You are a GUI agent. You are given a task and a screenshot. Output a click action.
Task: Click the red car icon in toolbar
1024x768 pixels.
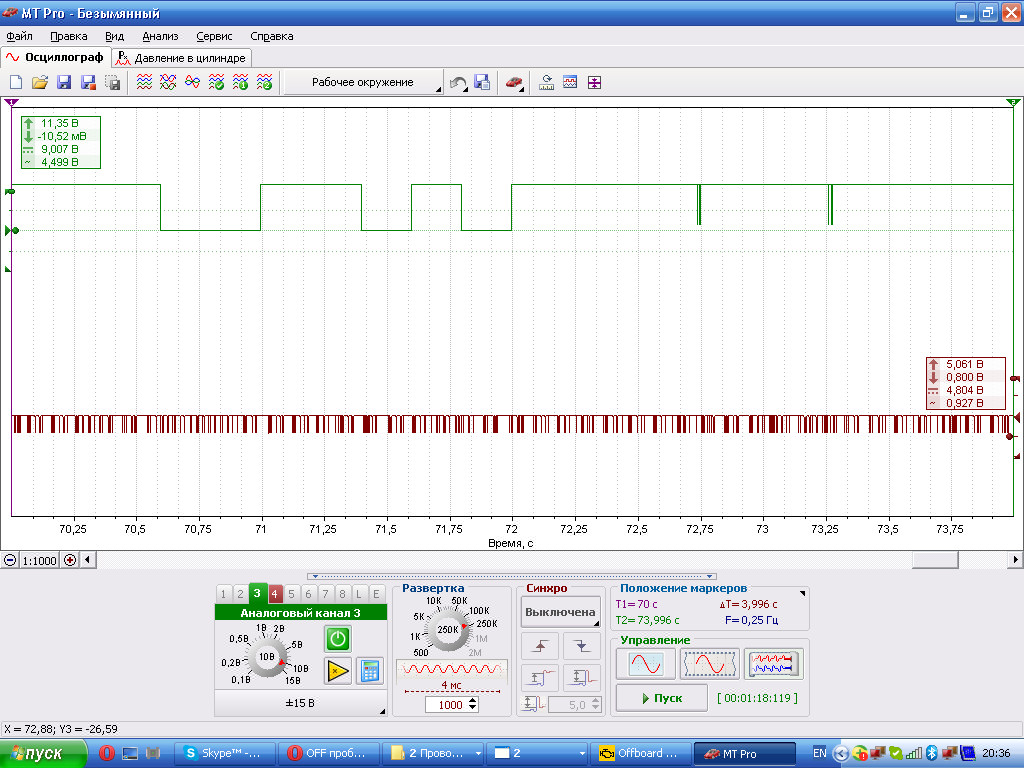click(x=514, y=82)
